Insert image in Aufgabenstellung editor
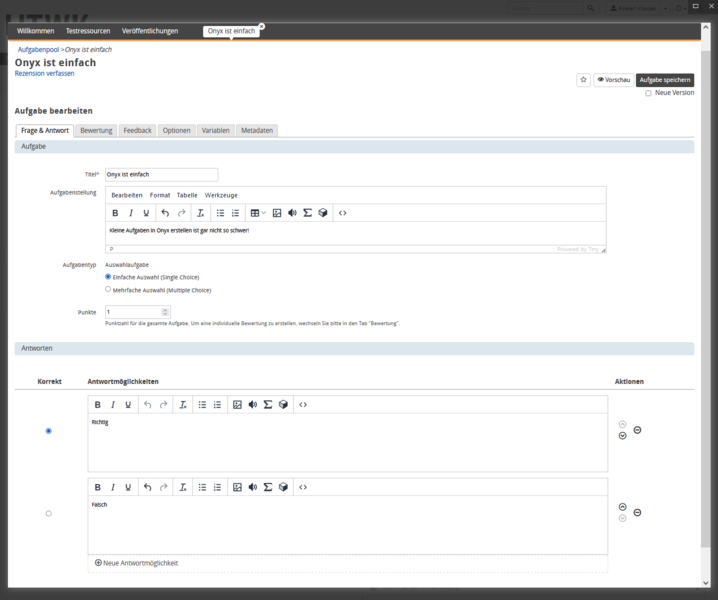Screen dimensions: 718x600 click(277, 213)
